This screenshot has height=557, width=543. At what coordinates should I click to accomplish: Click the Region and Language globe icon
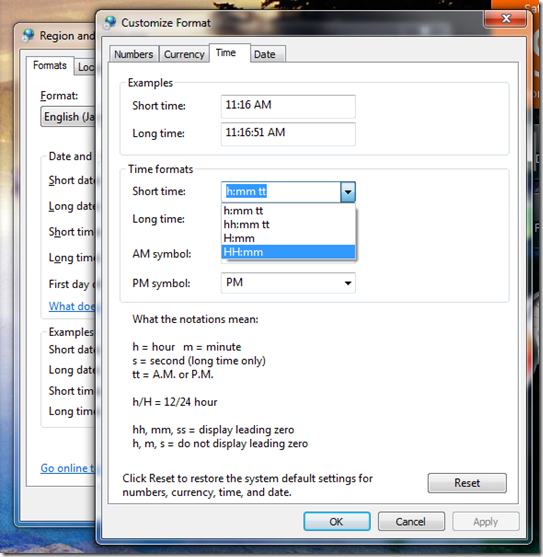(28, 36)
